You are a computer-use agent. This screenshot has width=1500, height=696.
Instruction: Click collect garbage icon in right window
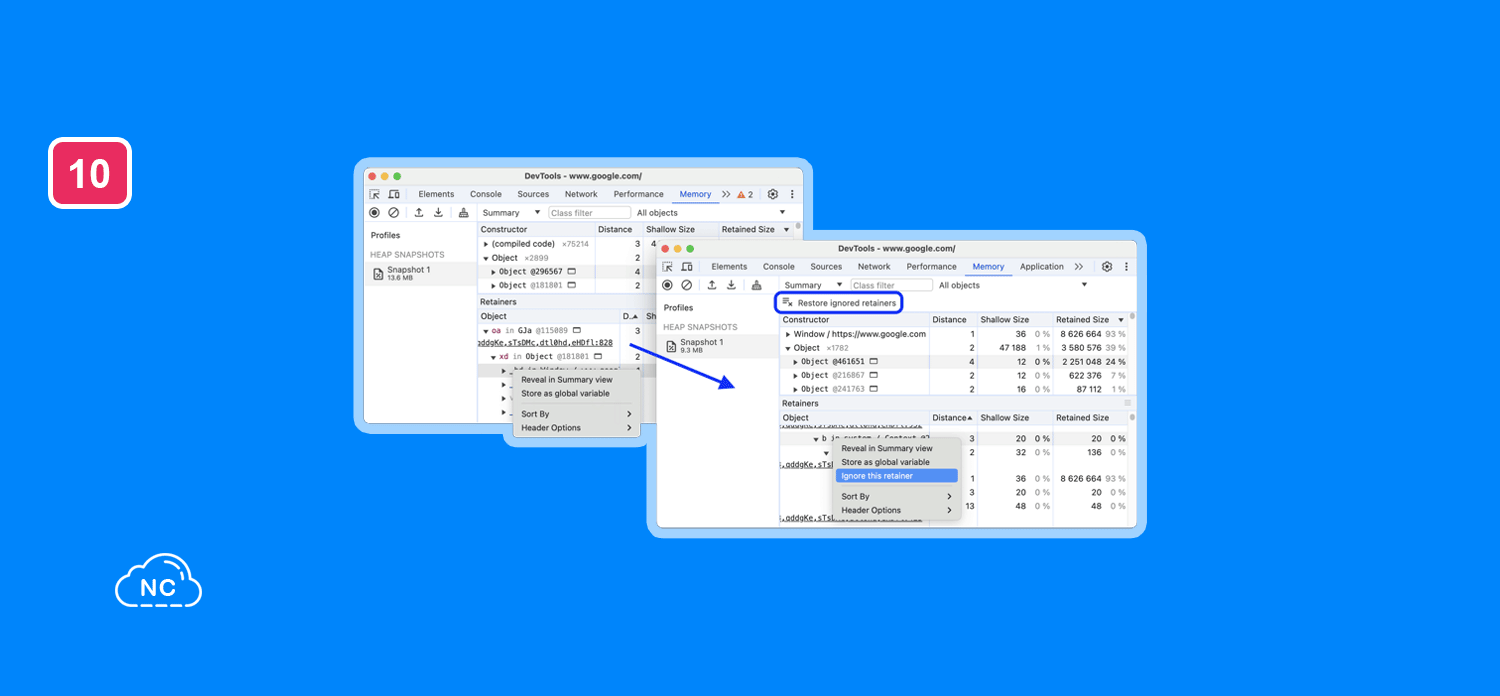(x=756, y=285)
